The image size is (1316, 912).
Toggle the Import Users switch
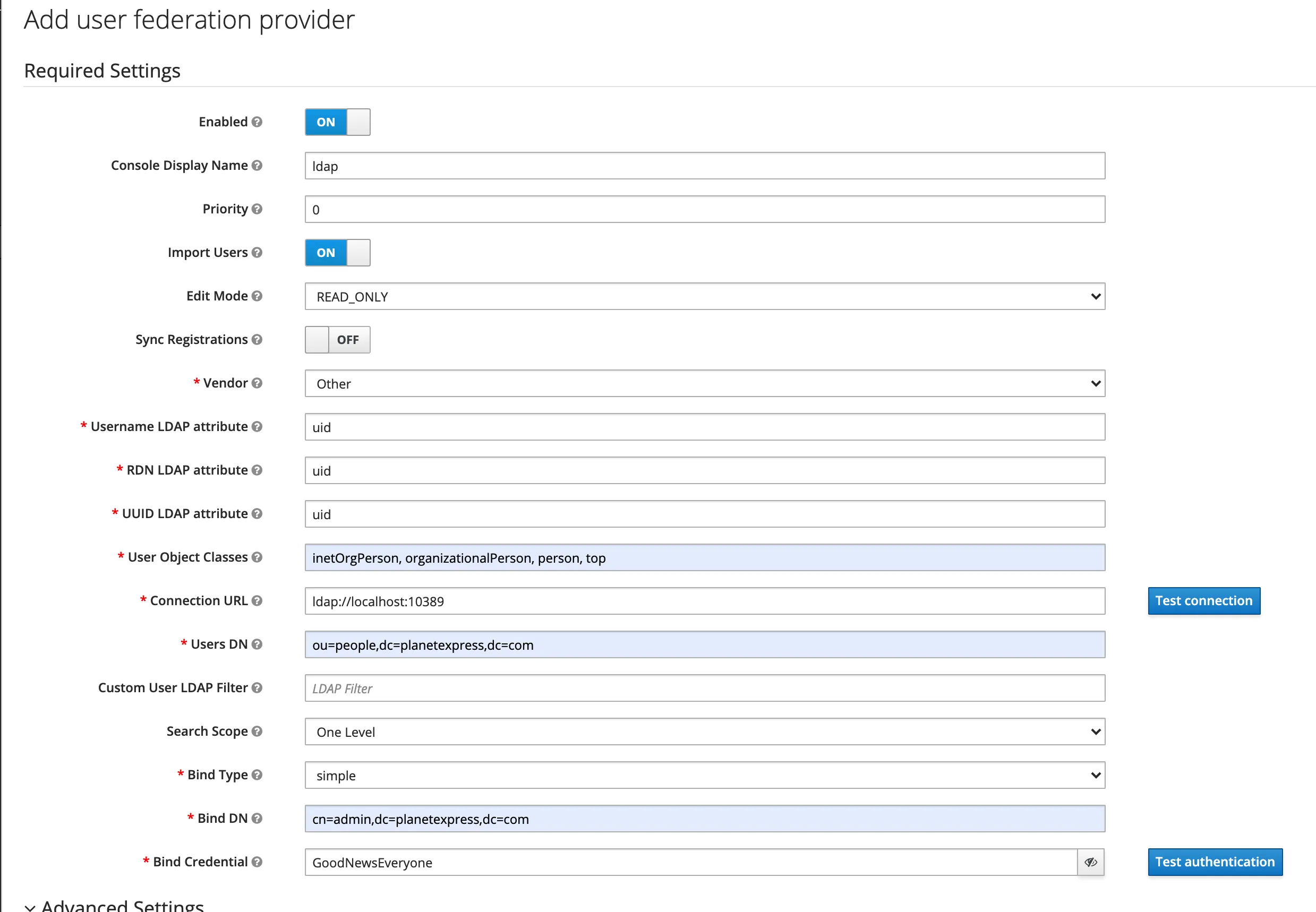tap(337, 253)
